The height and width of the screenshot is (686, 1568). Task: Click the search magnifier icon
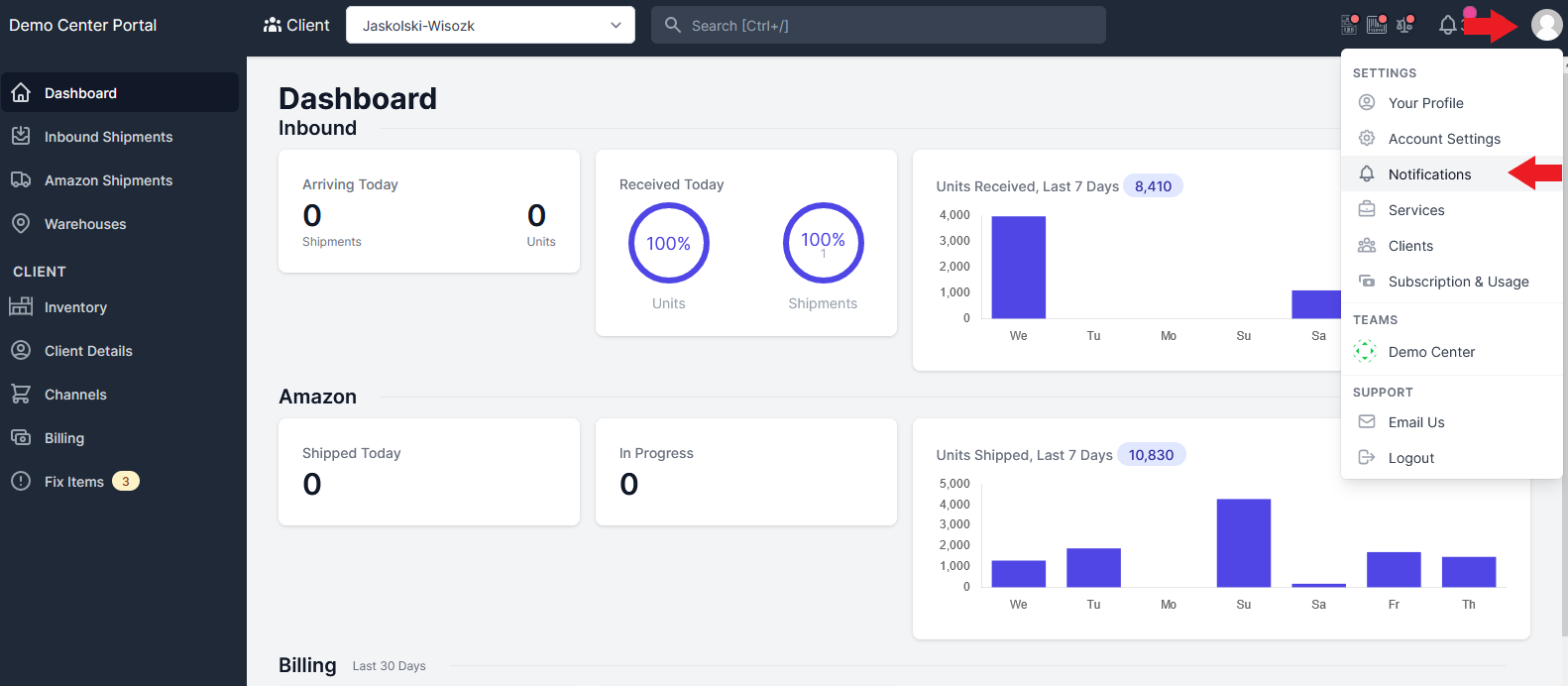(673, 25)
